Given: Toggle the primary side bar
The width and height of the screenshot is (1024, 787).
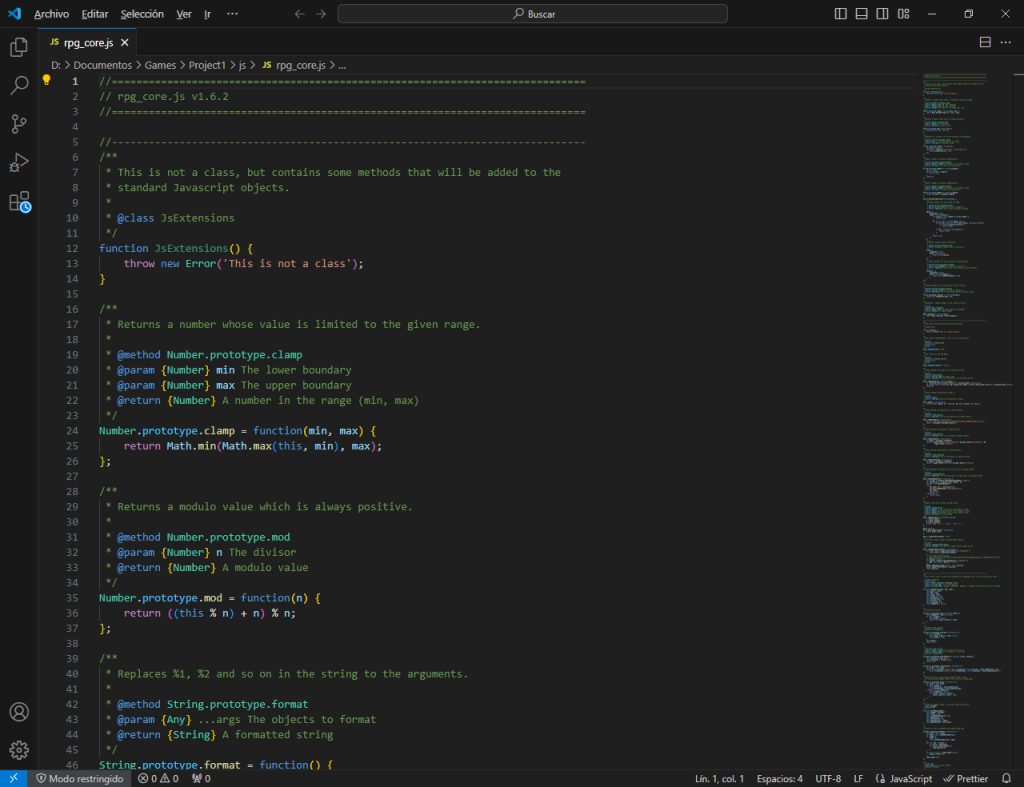Looking at the screenshot, I should (x=840, y=14).
